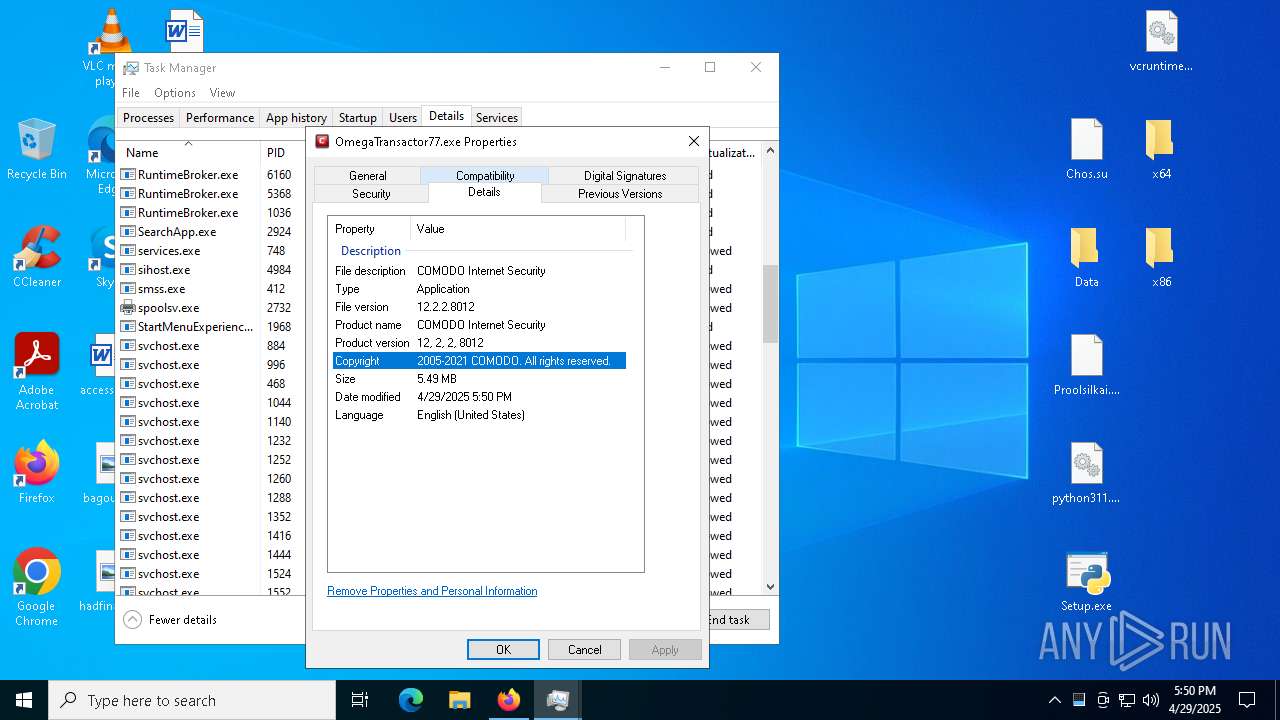Switch to the Performance tab
Image resolution: width=1280 pixels, height=720 pixels.
(x=220, y=118)
